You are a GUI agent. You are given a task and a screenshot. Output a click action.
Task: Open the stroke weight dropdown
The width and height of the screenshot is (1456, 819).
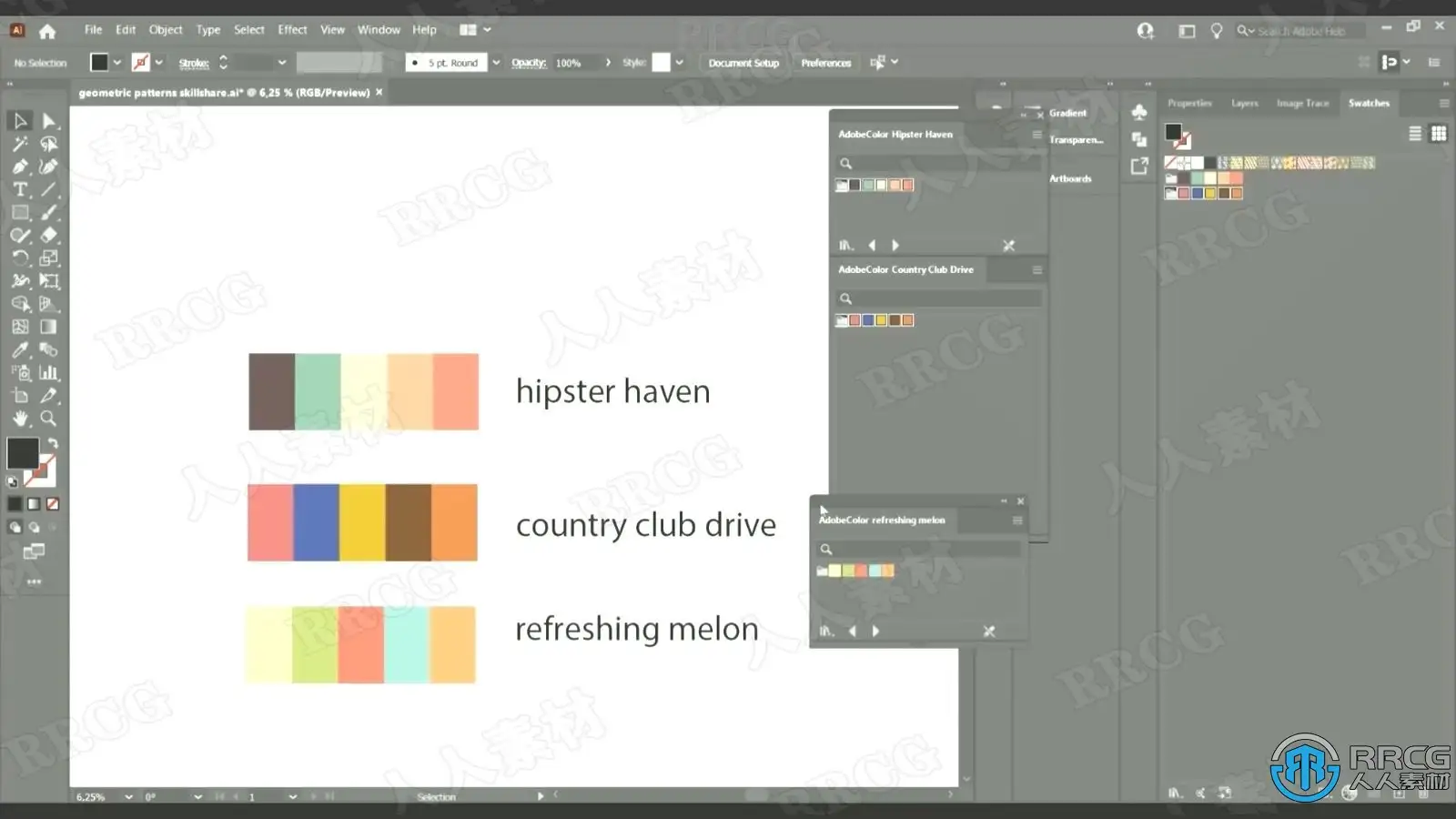pyautogui.click(x=282, y=63)
